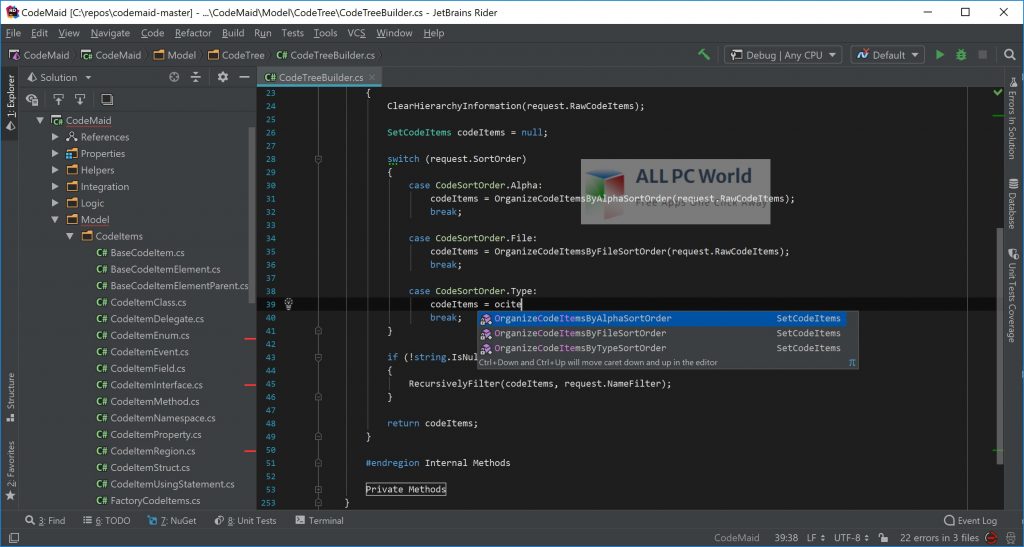1024x547 pixels.
Task: Click the Explorer side tab
Action: [x=10, y=102]
